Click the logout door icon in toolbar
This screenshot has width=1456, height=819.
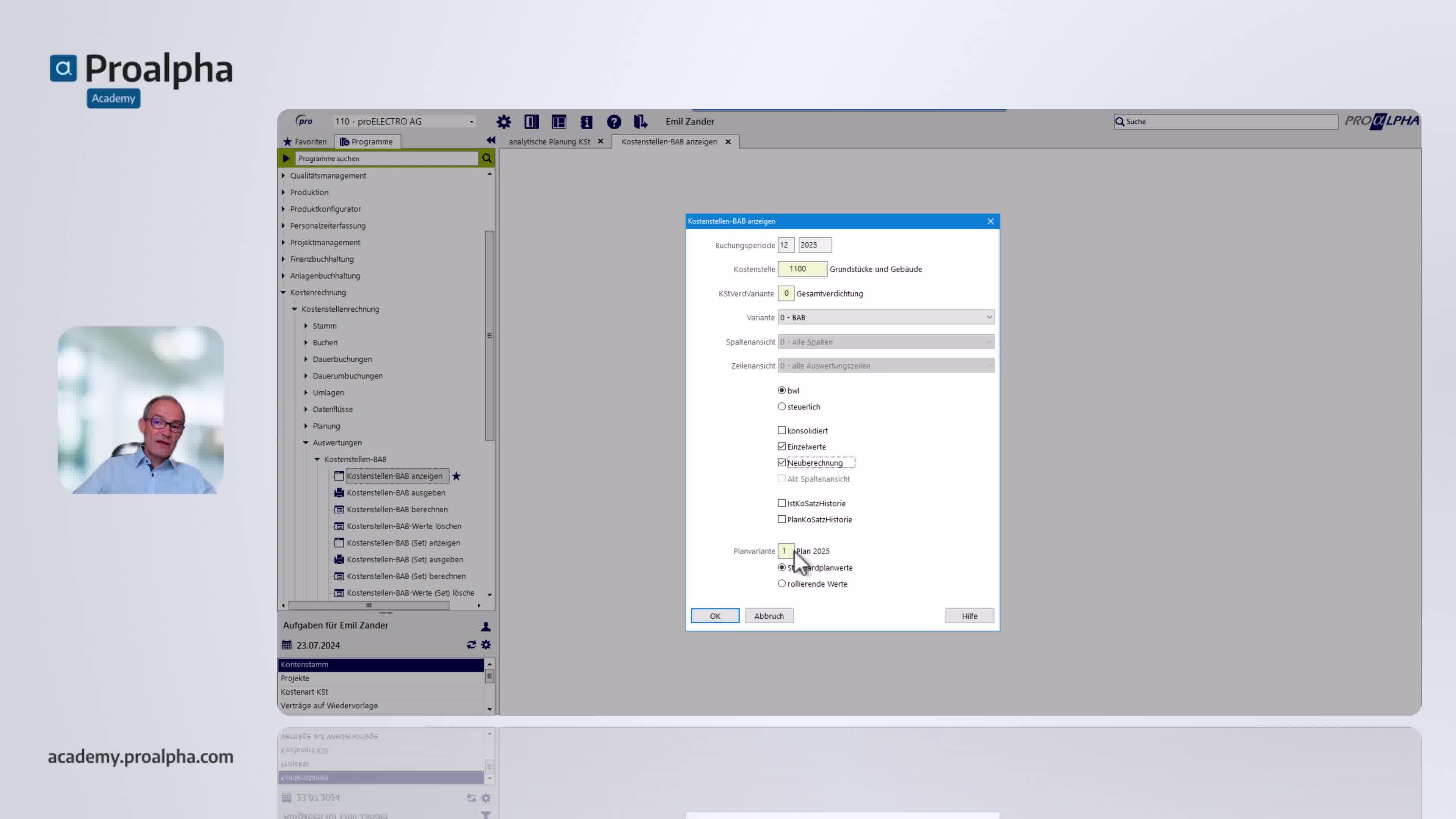coord(640,121)
